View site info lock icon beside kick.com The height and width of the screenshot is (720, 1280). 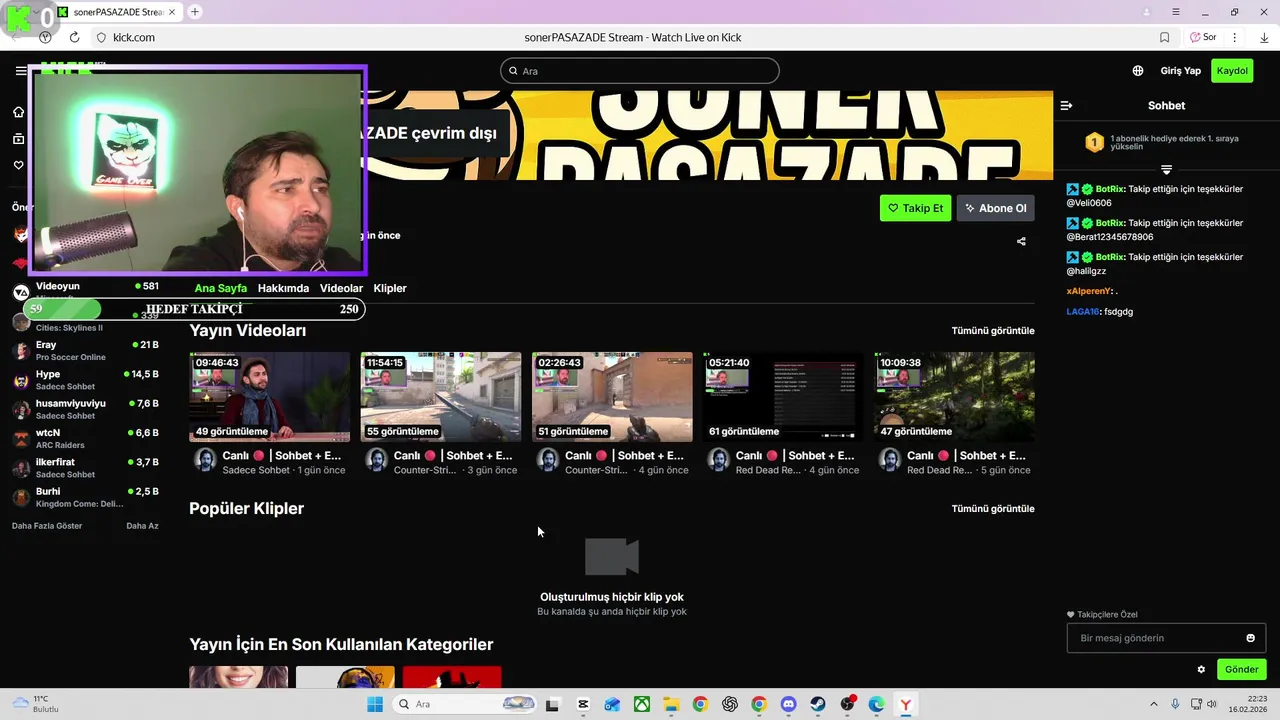[101, 37]
